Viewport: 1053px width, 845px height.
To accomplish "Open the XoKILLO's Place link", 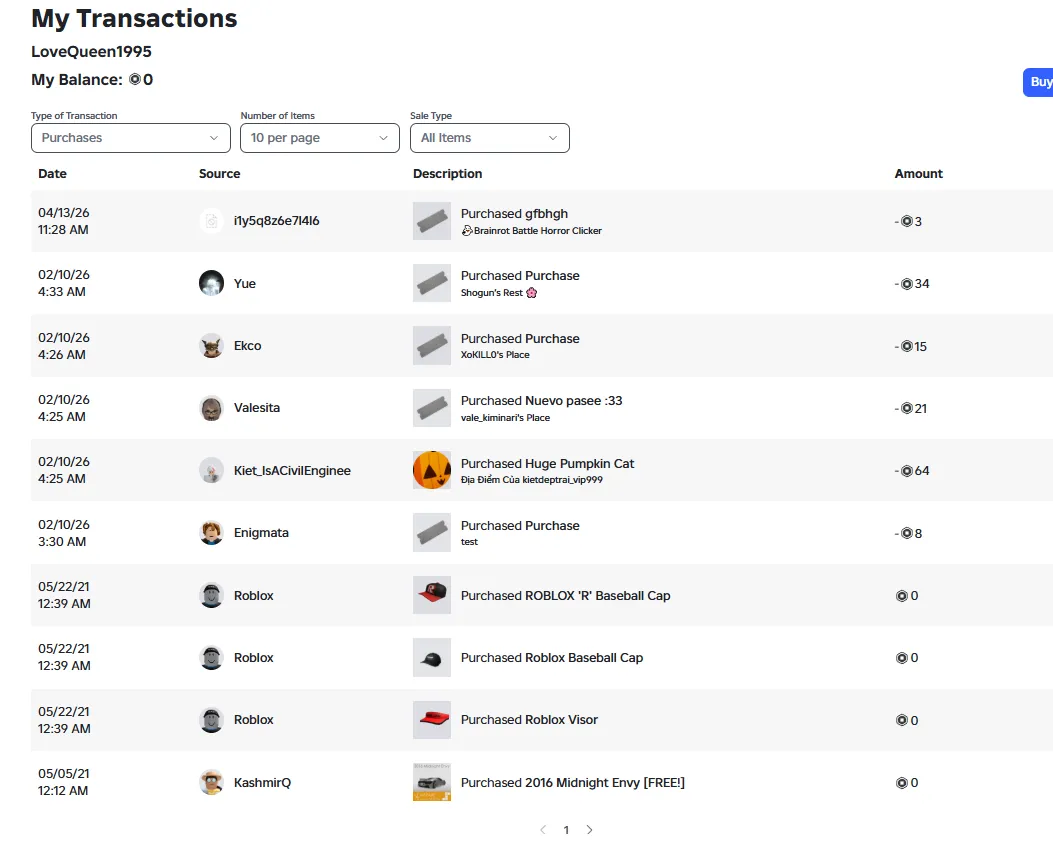I will (x=495, y=355).
